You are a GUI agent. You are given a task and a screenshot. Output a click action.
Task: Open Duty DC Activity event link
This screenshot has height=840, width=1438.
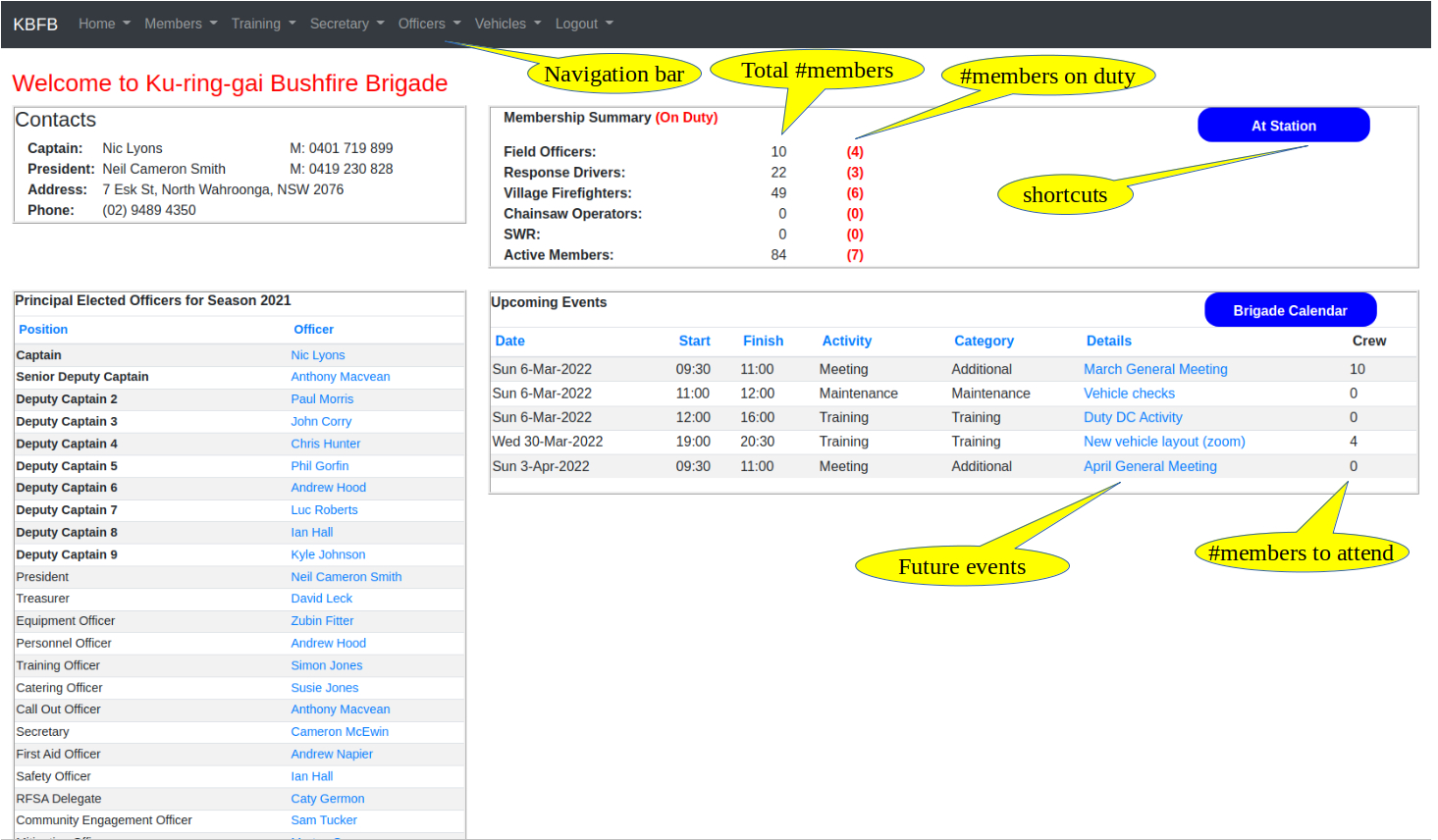tap(1133, 417)
